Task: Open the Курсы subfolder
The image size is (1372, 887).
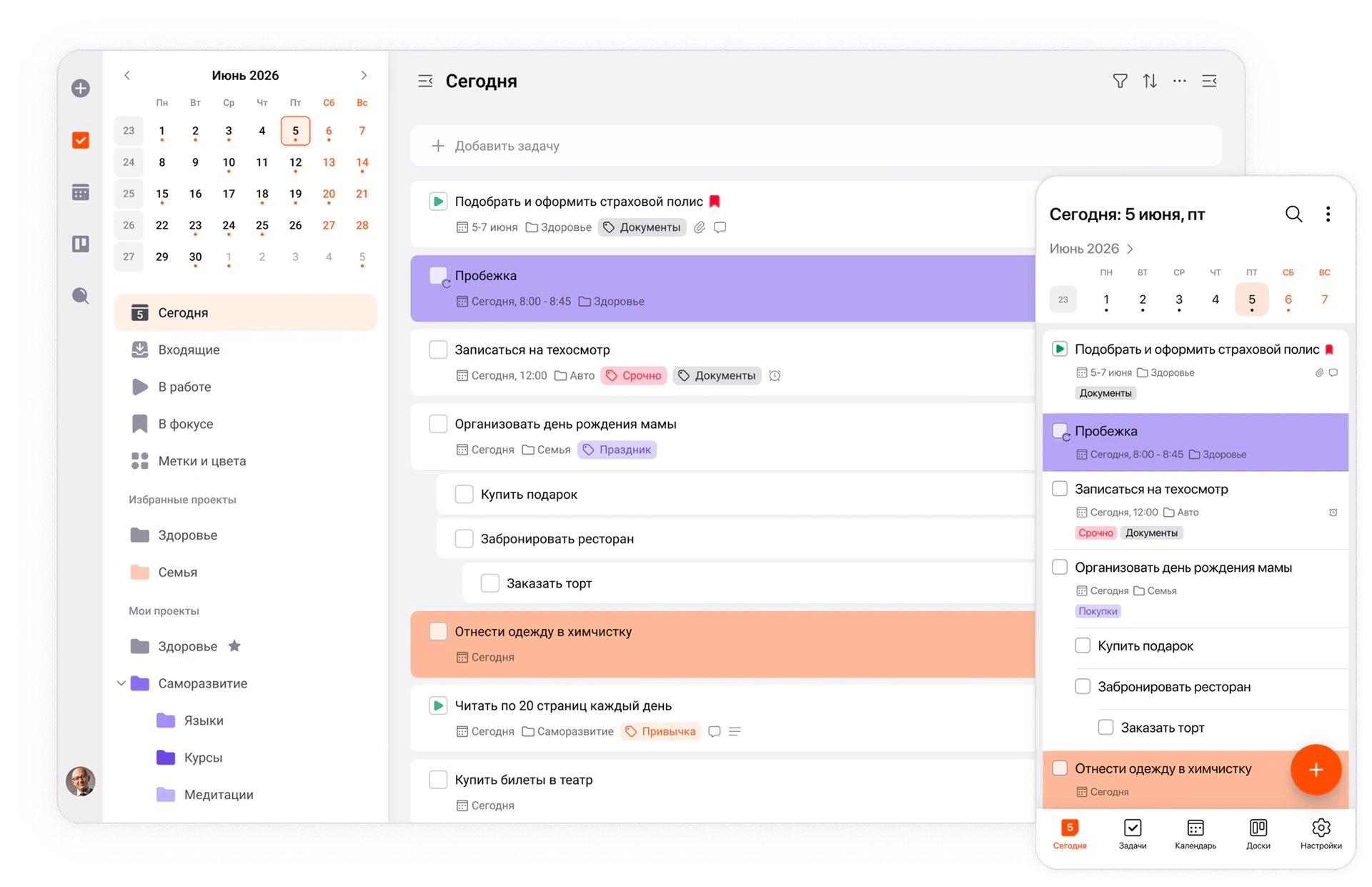Action: tap(245, 758)
